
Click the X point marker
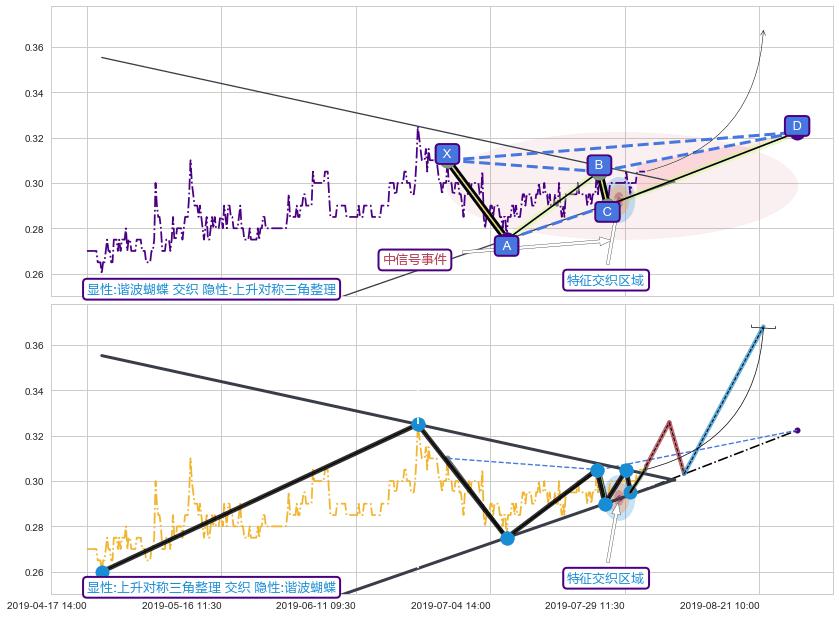[x=447, y=154]
